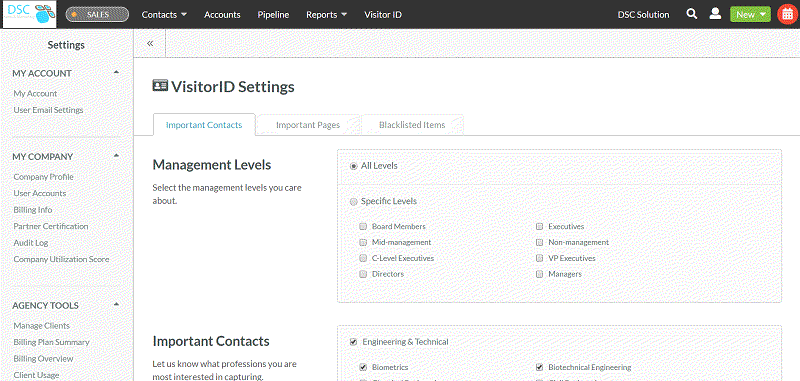Click the DSC logo icon
This screenshot has width=800, height=381.
pyautogui.click(x=29, y=14)
